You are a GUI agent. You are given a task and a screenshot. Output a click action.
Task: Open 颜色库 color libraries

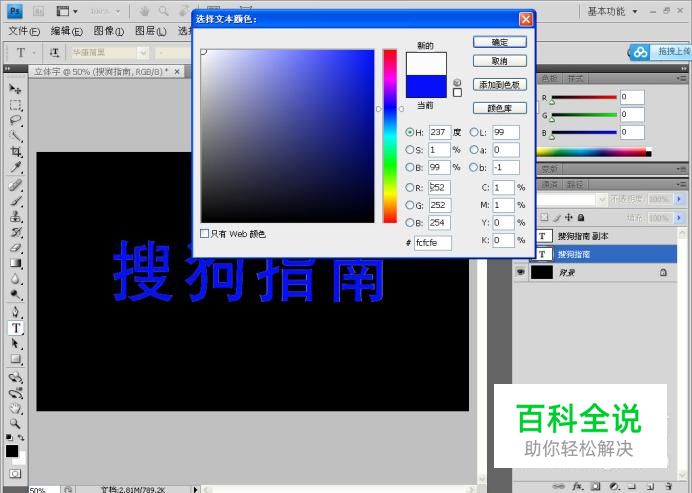(500, 108)
